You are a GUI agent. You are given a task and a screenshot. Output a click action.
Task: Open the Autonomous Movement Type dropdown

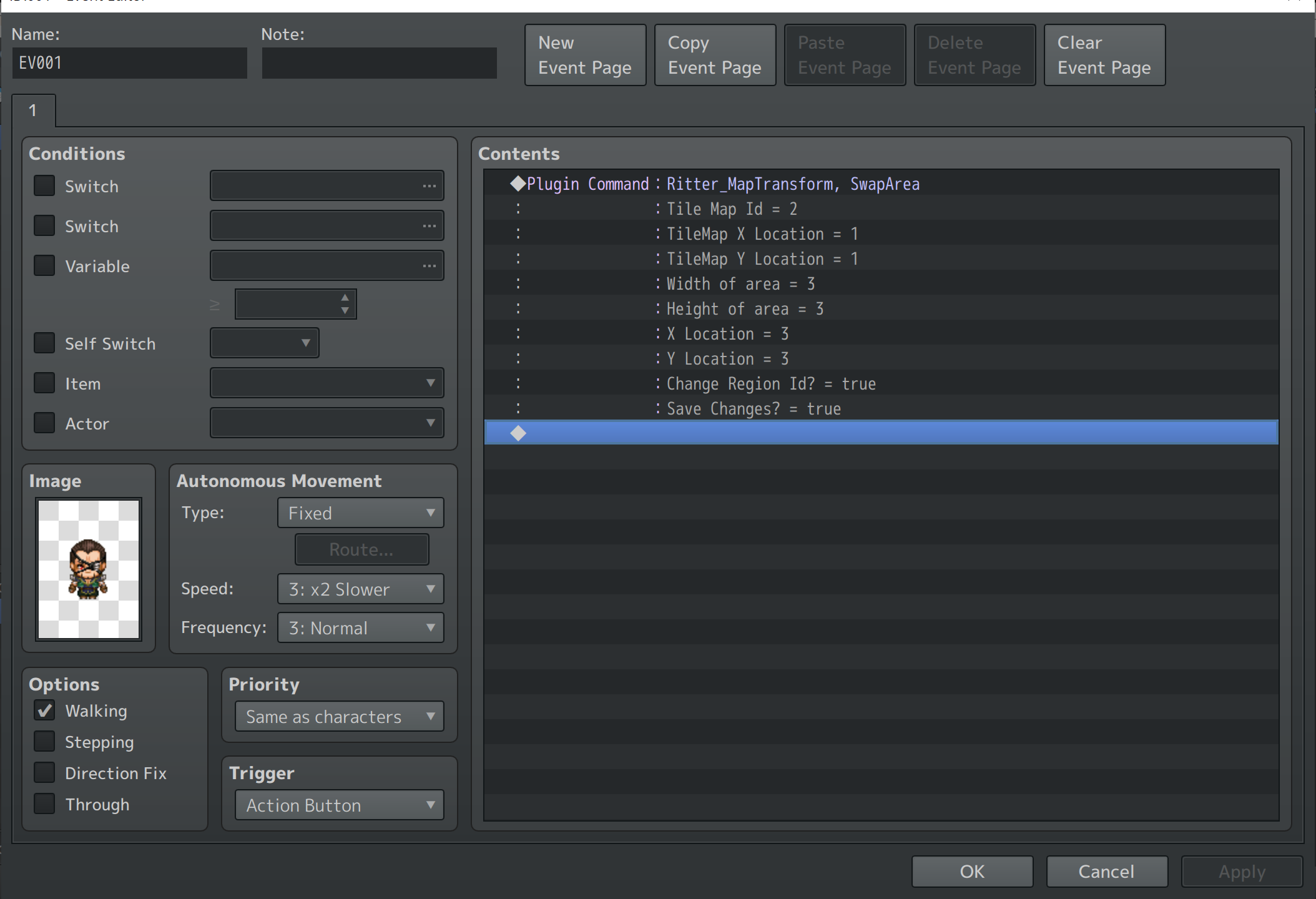point(361,513)
